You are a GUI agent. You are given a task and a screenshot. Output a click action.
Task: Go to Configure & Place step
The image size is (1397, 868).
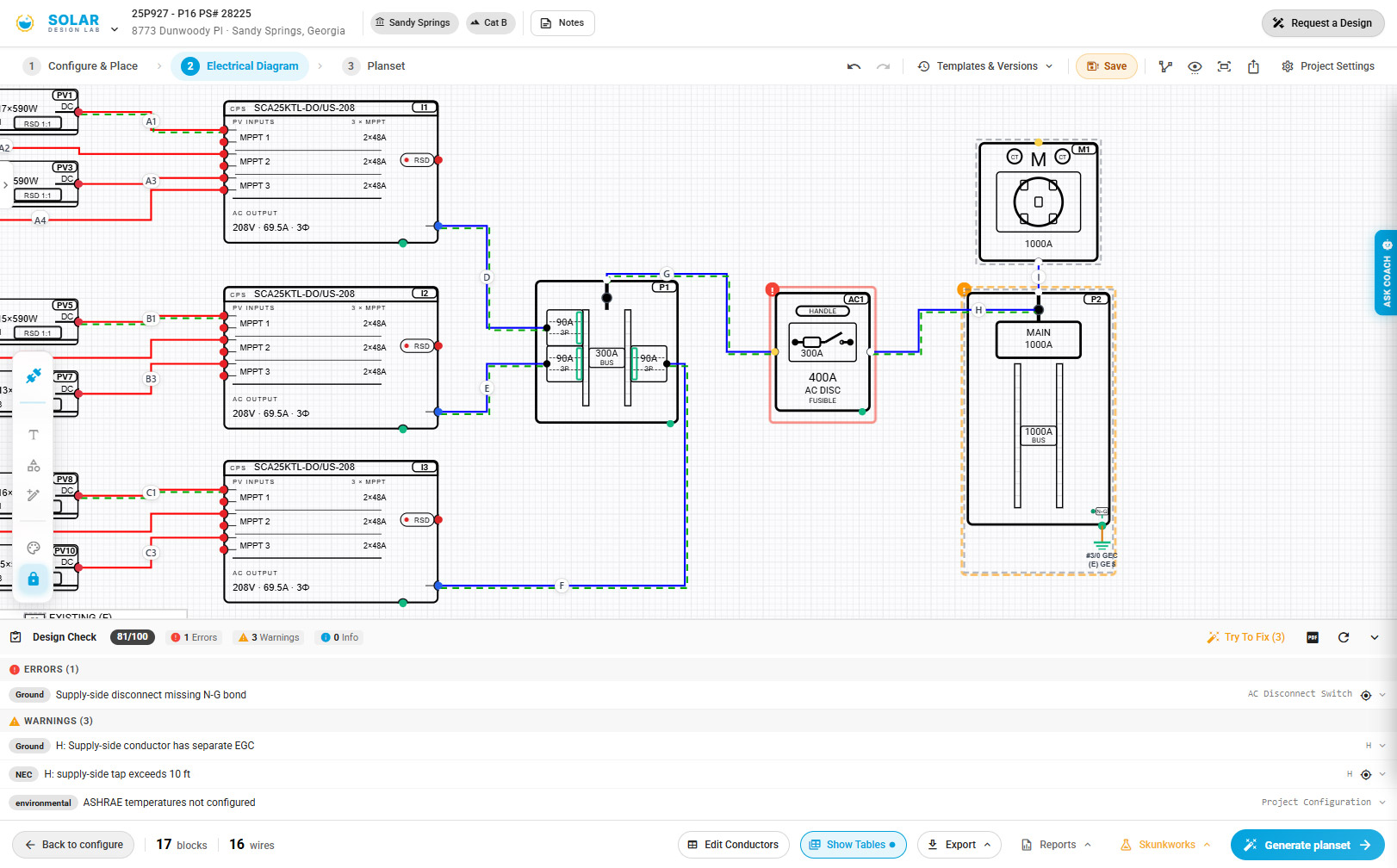coord(81,66)
